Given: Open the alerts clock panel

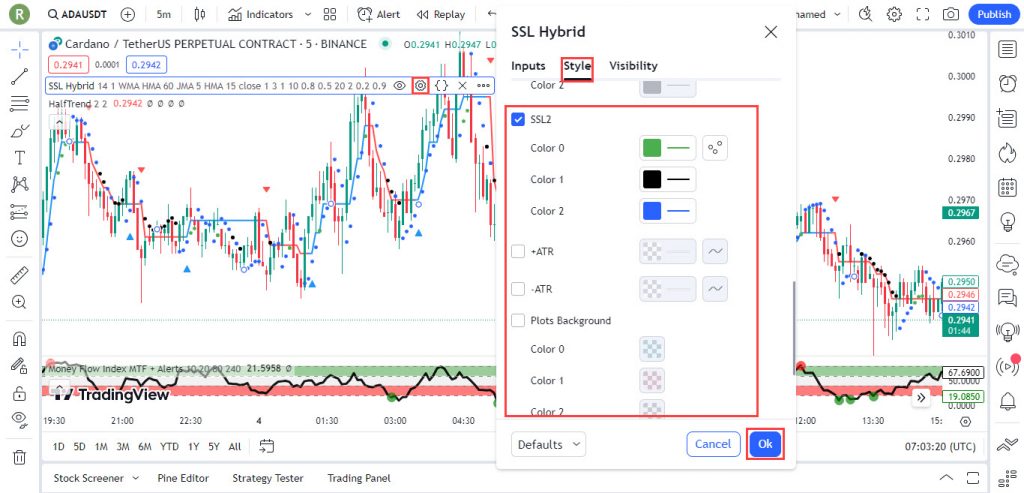Looking at the screenshot, I should [x=1007, y=84].
